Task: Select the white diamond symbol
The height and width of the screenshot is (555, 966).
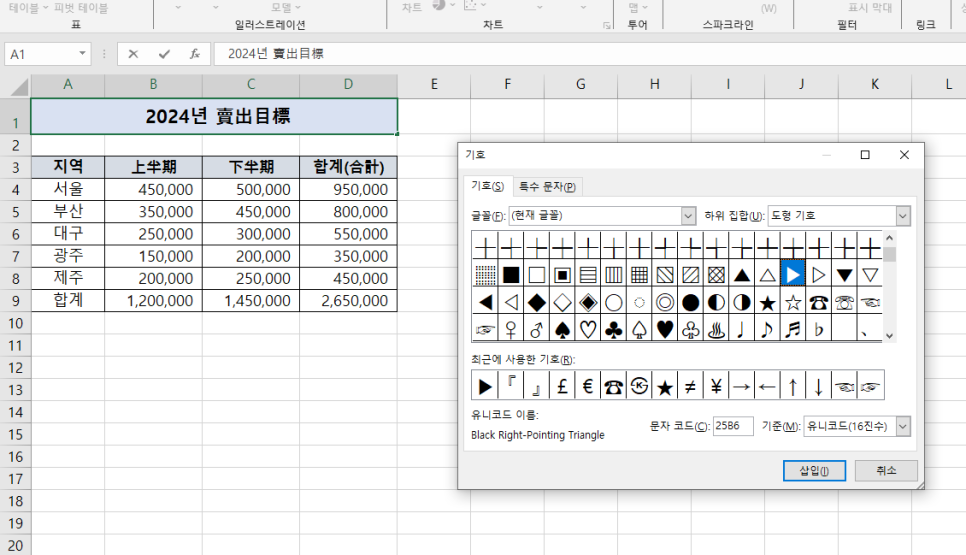Action: [562, 302]
